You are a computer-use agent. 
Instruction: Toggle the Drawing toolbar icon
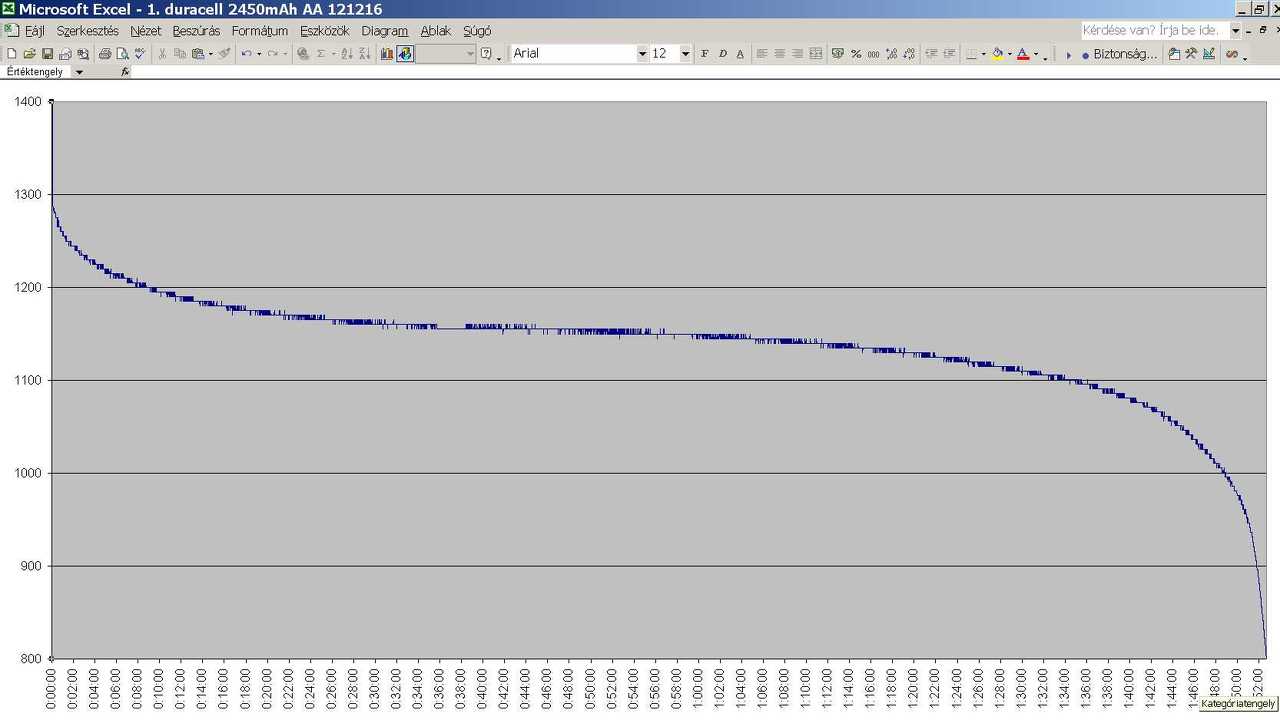click(x=405, y=54)
